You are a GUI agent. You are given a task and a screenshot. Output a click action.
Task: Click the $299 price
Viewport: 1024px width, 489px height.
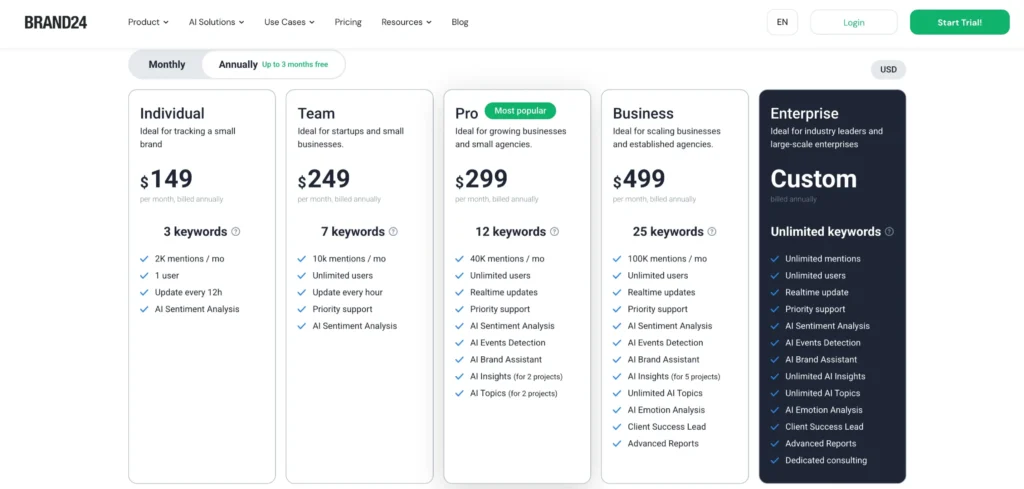coord(481,180)
